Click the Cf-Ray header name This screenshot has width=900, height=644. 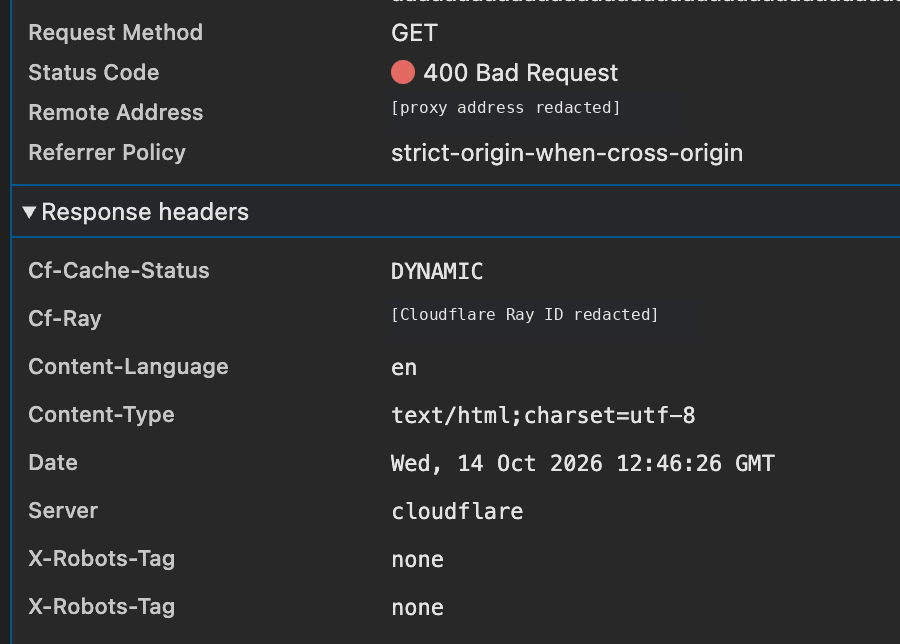tap(65, 319)
